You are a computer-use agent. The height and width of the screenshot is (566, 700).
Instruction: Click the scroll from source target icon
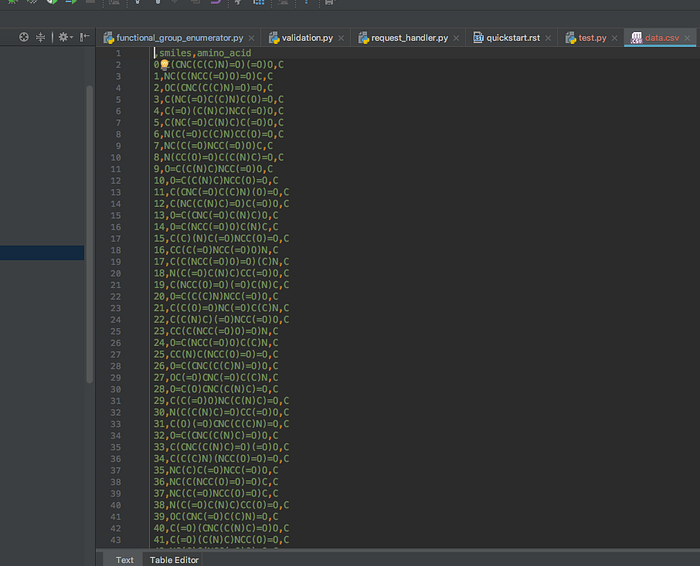click(24, 37)
